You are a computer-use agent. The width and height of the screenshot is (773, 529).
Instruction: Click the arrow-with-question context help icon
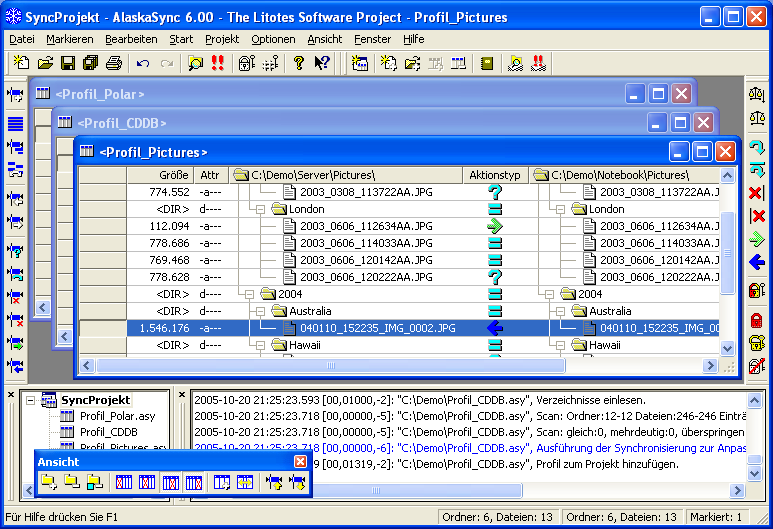(x=322, y=63)
